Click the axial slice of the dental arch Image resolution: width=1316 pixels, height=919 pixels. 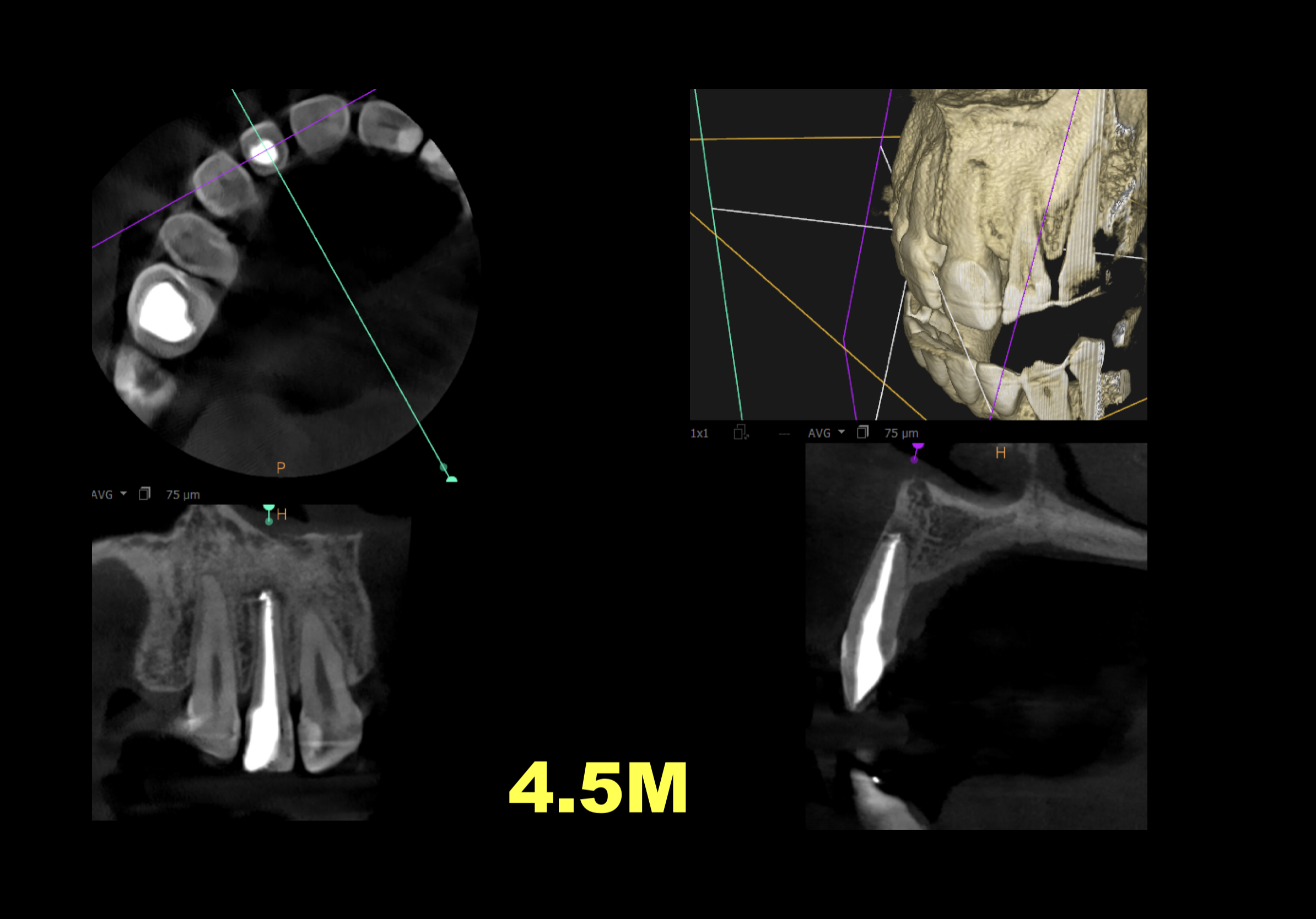[286, 284]
